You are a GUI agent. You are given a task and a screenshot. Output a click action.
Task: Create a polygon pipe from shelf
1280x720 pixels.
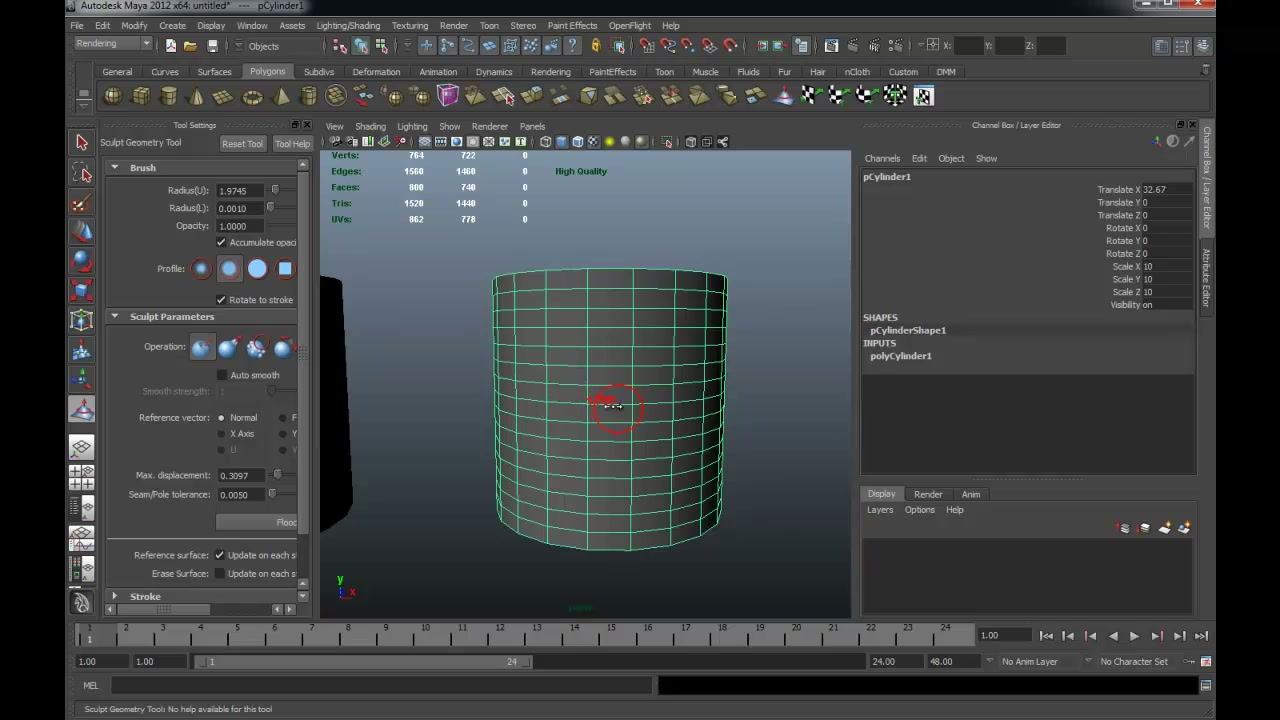click(x=308, y=96)
